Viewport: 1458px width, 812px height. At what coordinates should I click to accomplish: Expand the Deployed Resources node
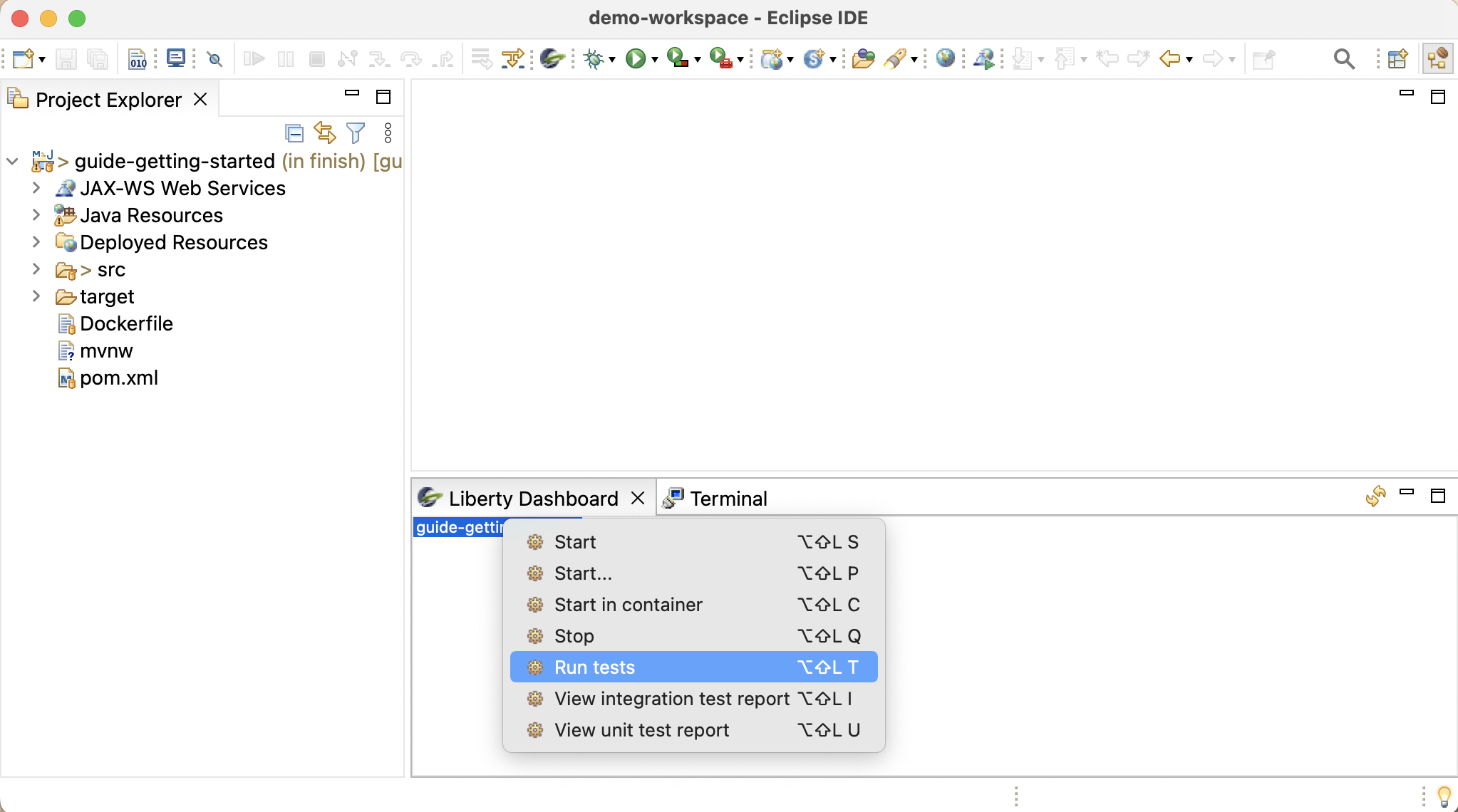(36, 242)
